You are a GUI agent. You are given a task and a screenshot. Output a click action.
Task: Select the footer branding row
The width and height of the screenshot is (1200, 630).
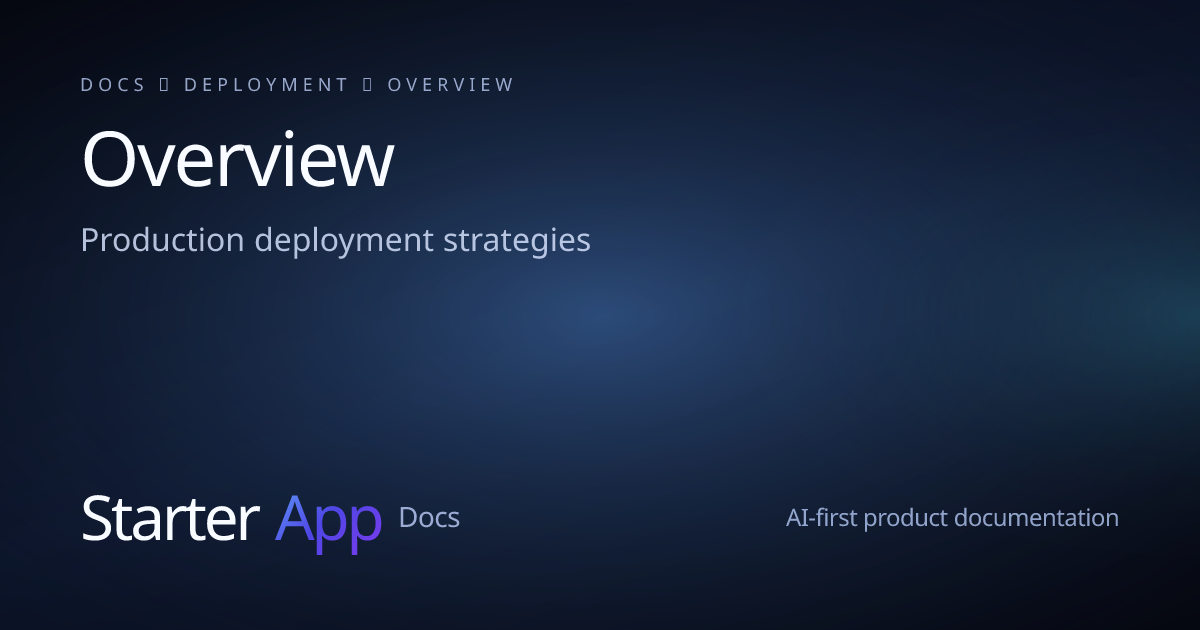point(600,518)
